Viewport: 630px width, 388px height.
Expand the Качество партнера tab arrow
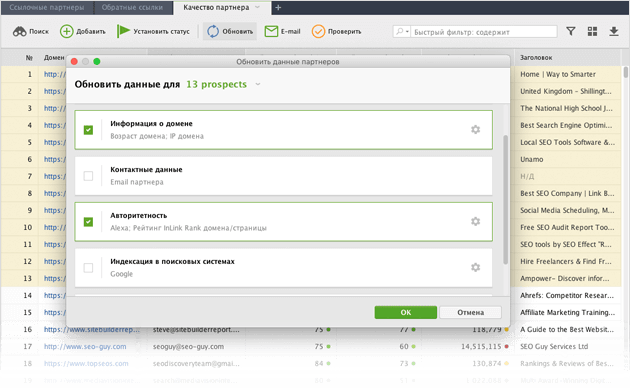(x=258, y=7)
